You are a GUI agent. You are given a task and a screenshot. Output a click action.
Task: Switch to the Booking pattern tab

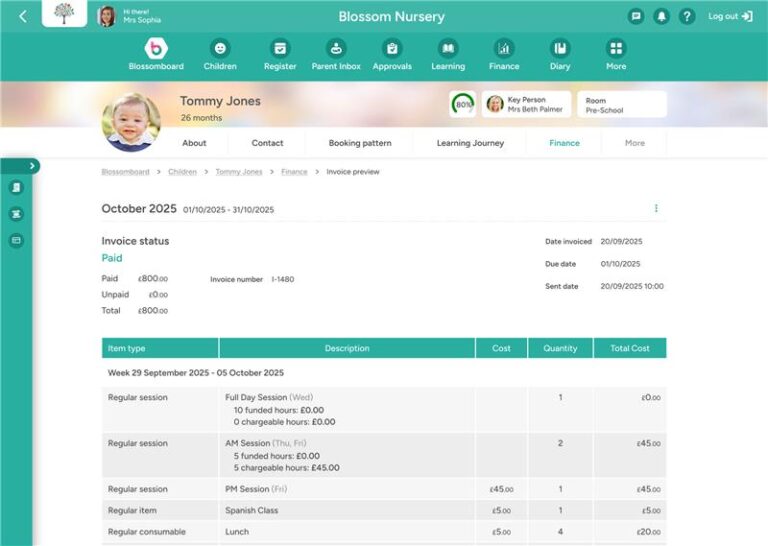(360, 143)
